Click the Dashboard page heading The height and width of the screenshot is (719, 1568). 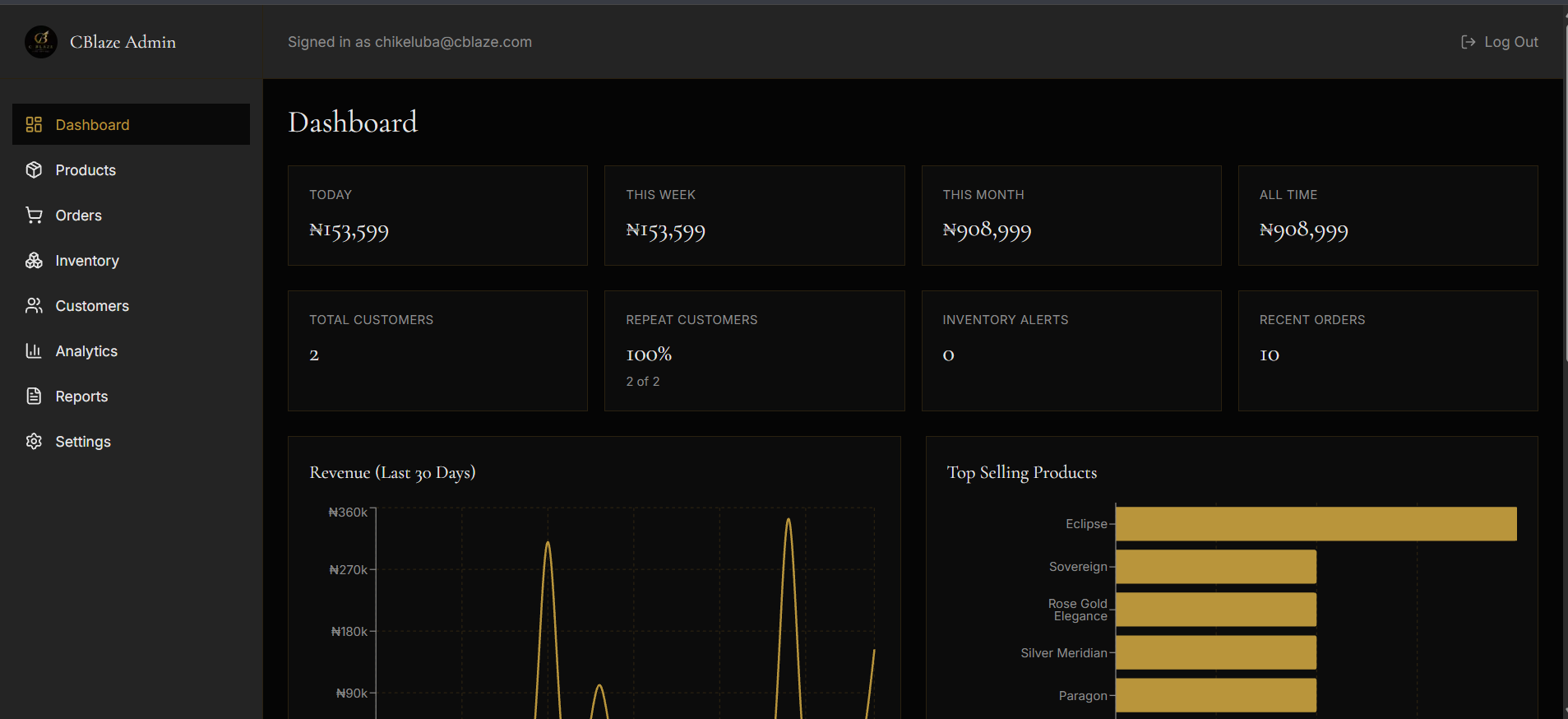tap(353, 122)
